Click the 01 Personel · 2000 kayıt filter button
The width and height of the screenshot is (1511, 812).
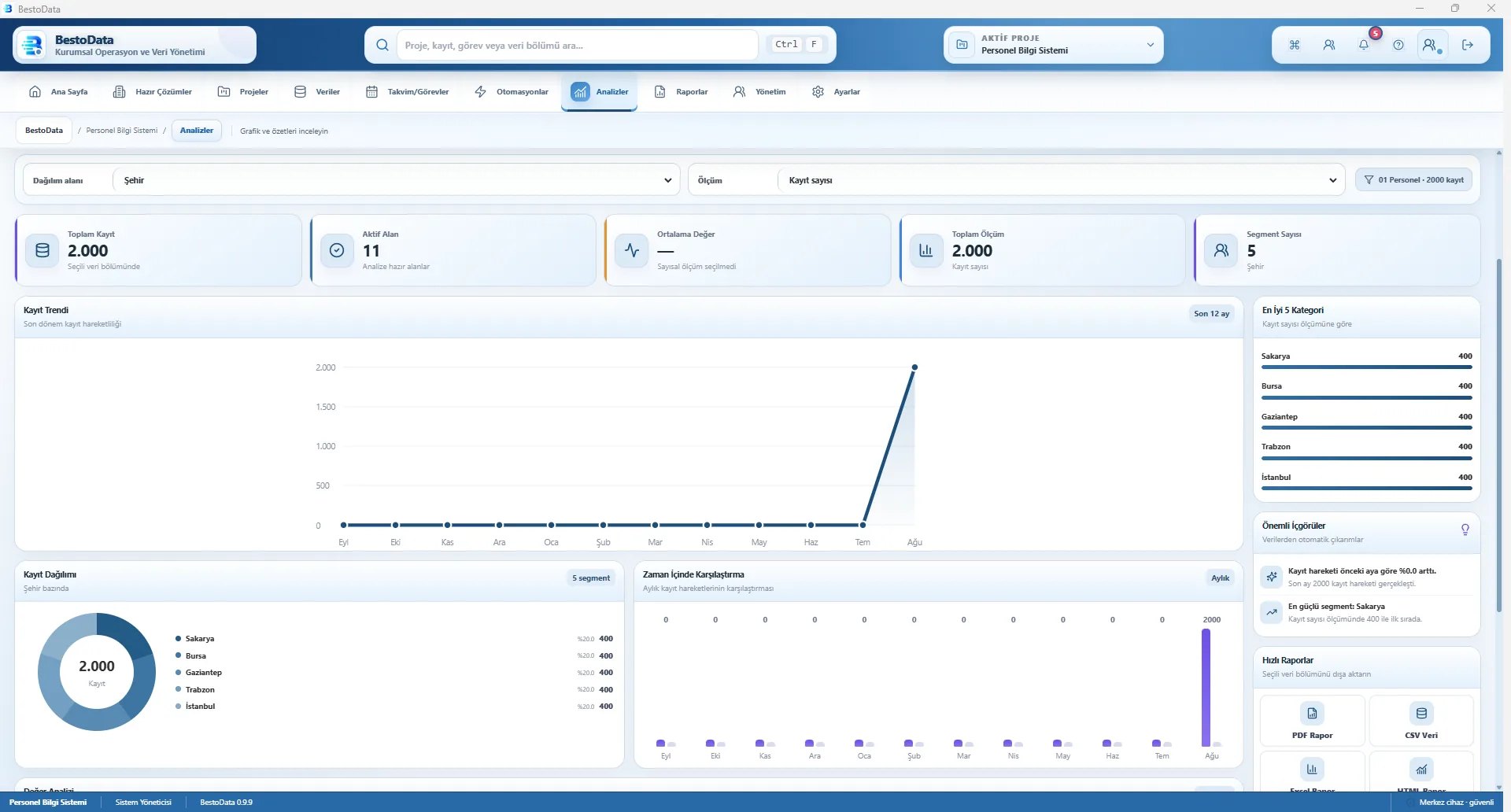click(1413, 180)
